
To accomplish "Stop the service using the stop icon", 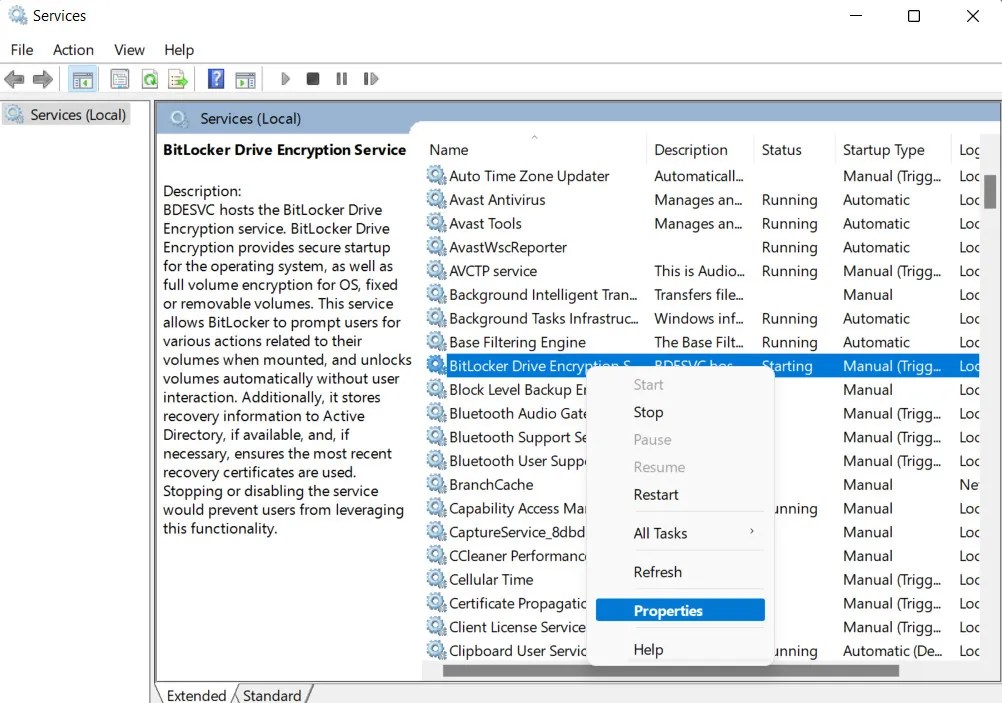I will (312, 79).
